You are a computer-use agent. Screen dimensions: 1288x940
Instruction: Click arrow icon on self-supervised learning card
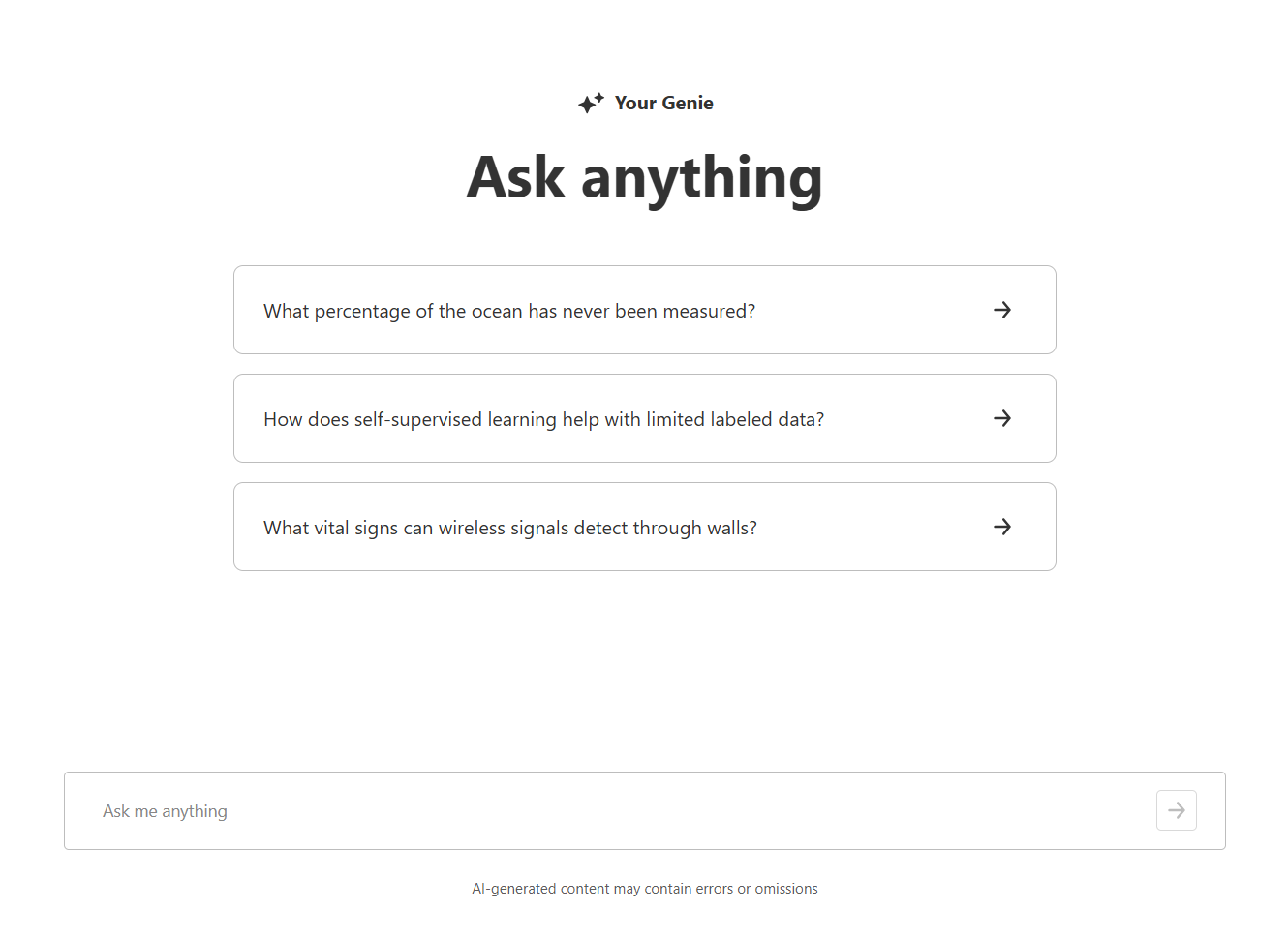pyautogui.click(x=1002, y=418)
